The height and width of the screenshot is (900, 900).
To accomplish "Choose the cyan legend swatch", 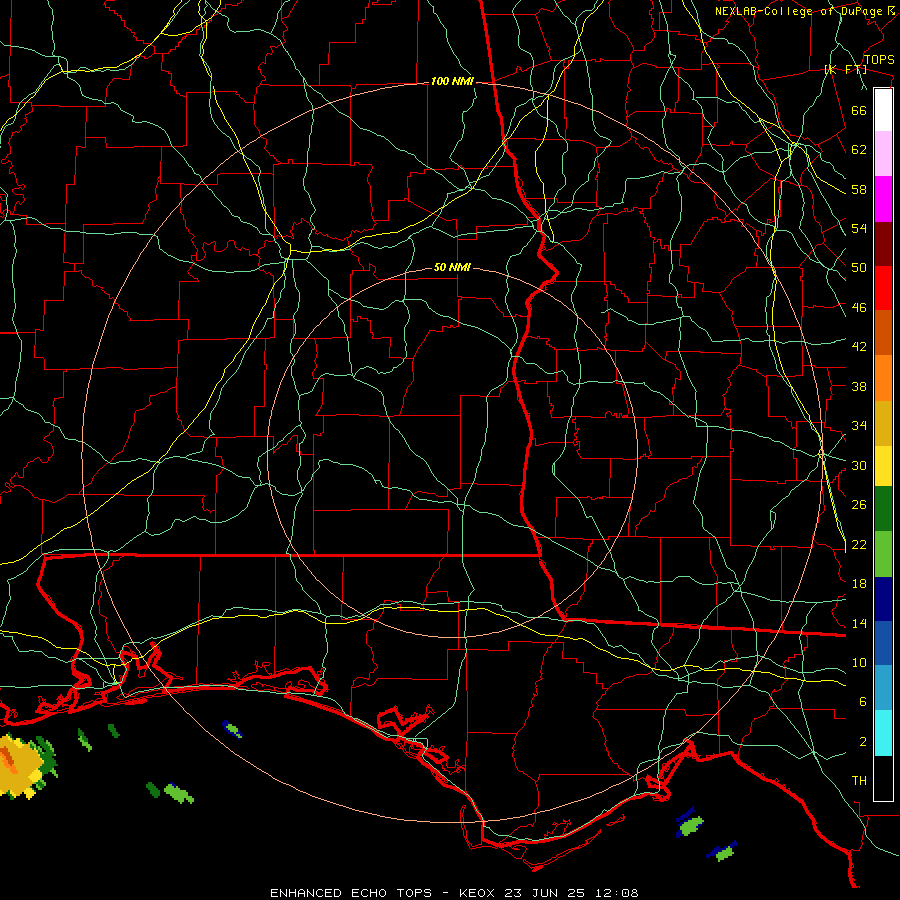I will (x=883, y=733).
